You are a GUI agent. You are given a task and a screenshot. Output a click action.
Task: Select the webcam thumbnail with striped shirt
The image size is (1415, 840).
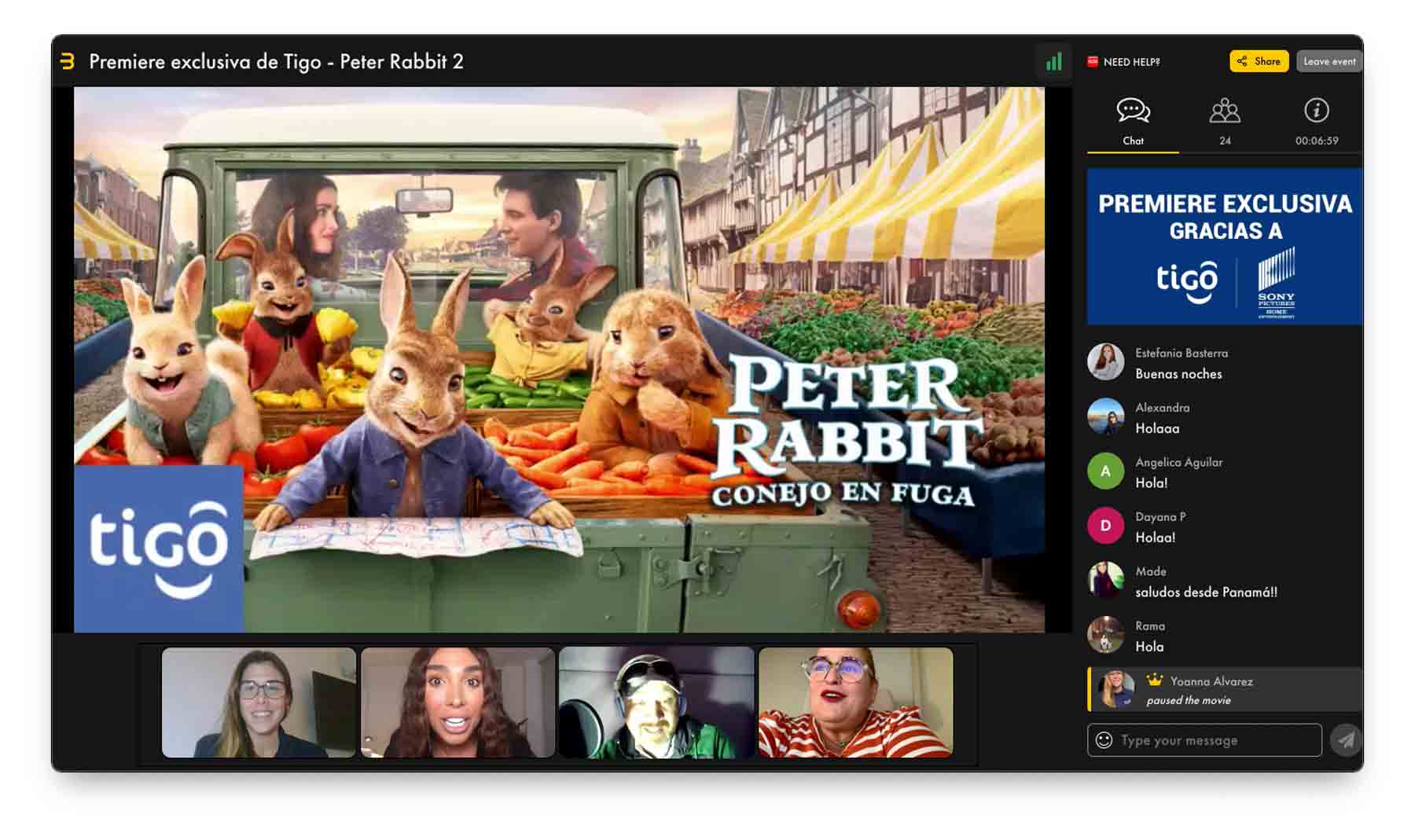coord(855,702)
